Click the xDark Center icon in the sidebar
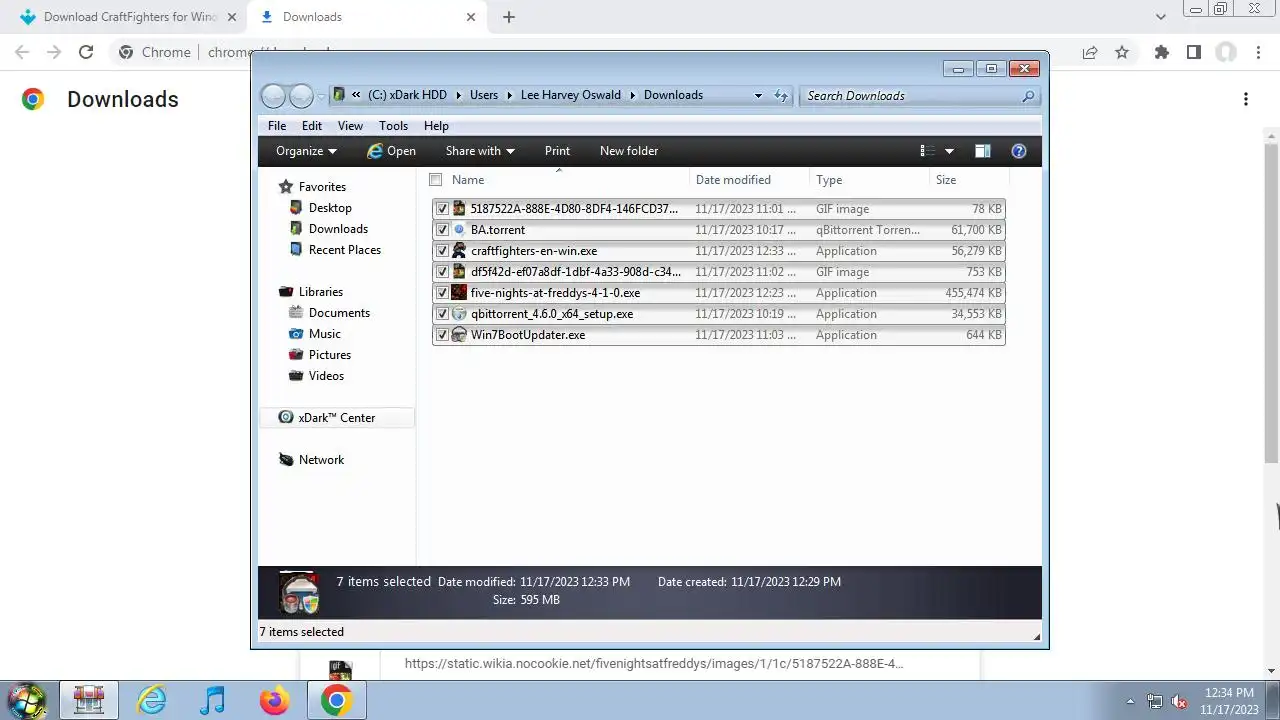 point(286,418)
